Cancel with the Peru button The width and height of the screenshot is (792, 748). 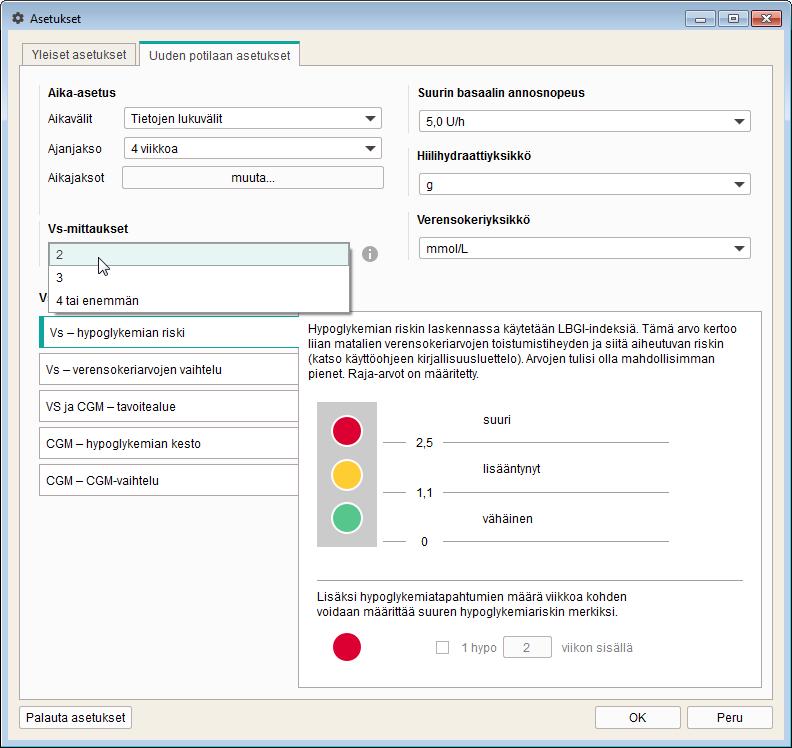[x=729, y=718]
